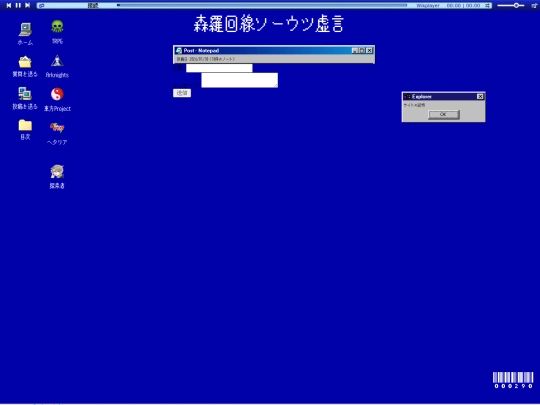Open the 投稿を送る network computers icon
Image resolution: width=540 pixels, height=405 pixels.
click(25, 94)
